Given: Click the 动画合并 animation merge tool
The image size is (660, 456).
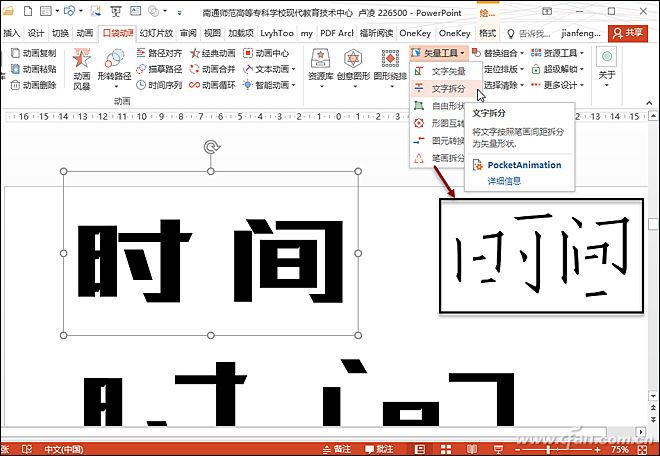Looking at the screenshot, I should 212,69.
